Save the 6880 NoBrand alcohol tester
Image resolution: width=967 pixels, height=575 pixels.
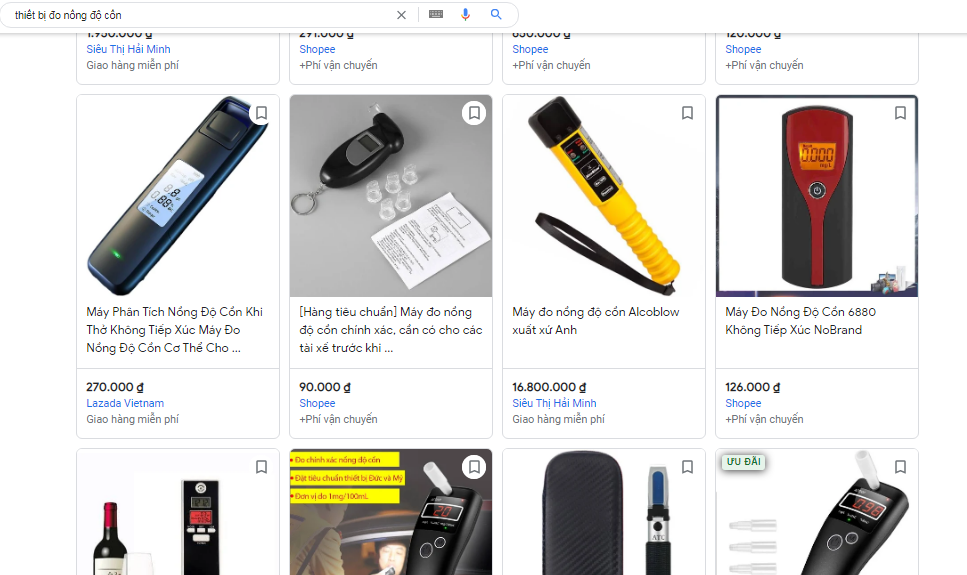[x=900, y=113]
